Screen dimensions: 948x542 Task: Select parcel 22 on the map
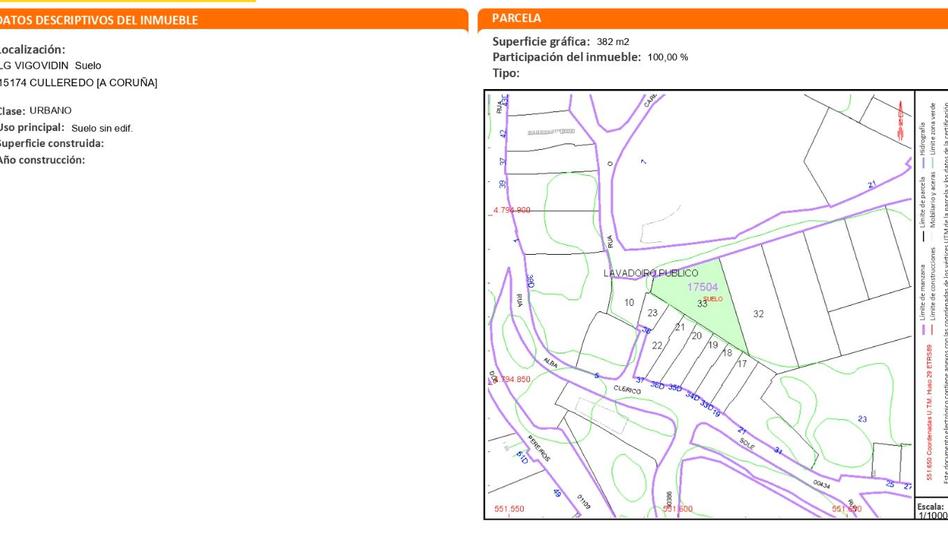pos(657,346)
